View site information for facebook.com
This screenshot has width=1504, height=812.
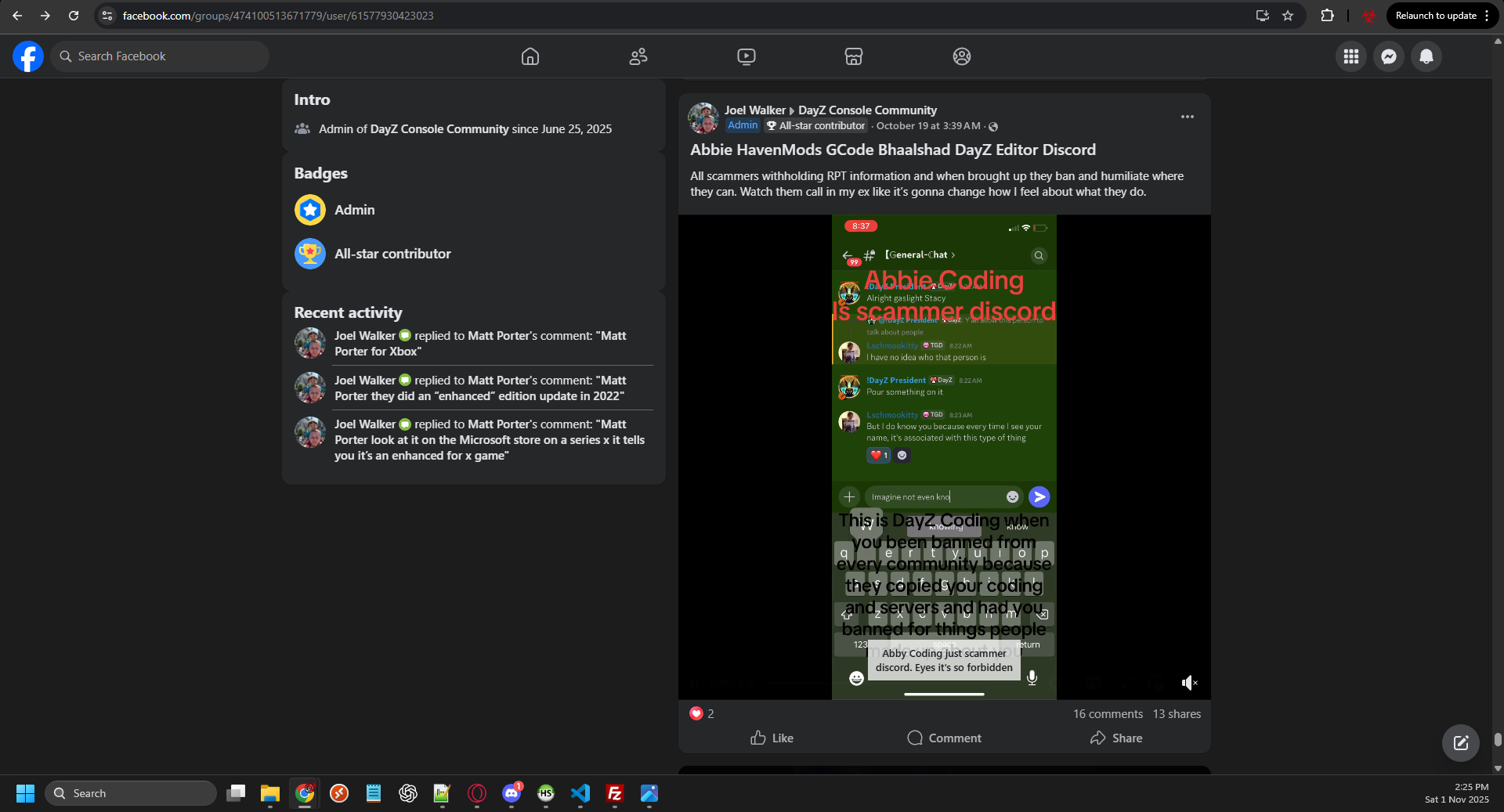(107, 16)
